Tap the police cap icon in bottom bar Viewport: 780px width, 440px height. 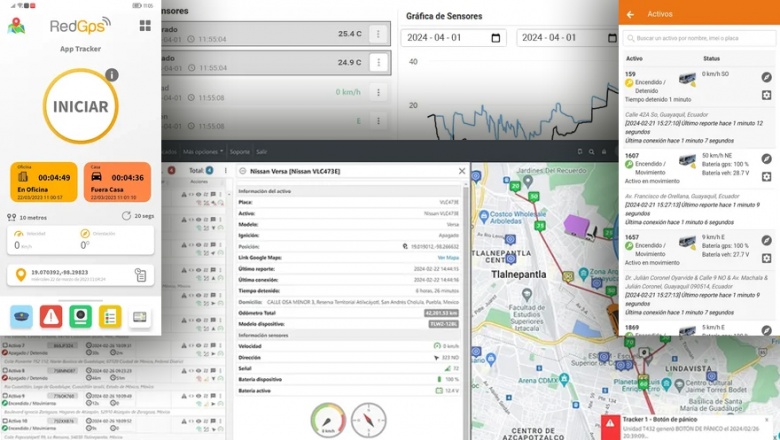click(x=21, y=316)
